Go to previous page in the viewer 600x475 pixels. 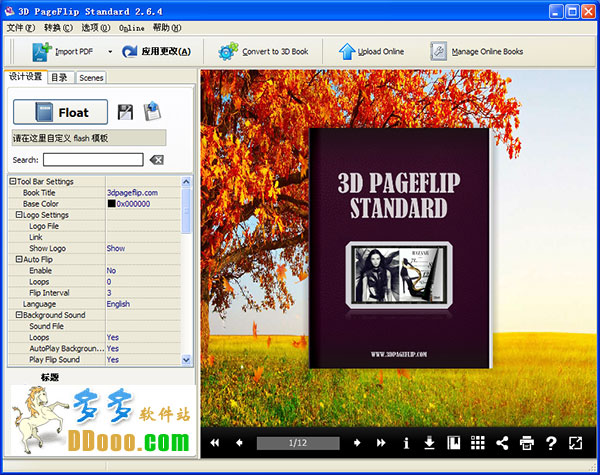tap(239, 443)
